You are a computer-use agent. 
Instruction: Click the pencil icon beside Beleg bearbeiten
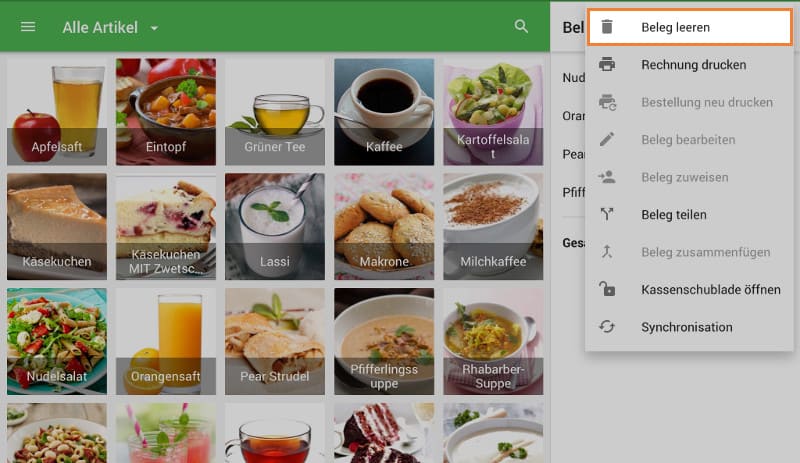tap(607, 140)
